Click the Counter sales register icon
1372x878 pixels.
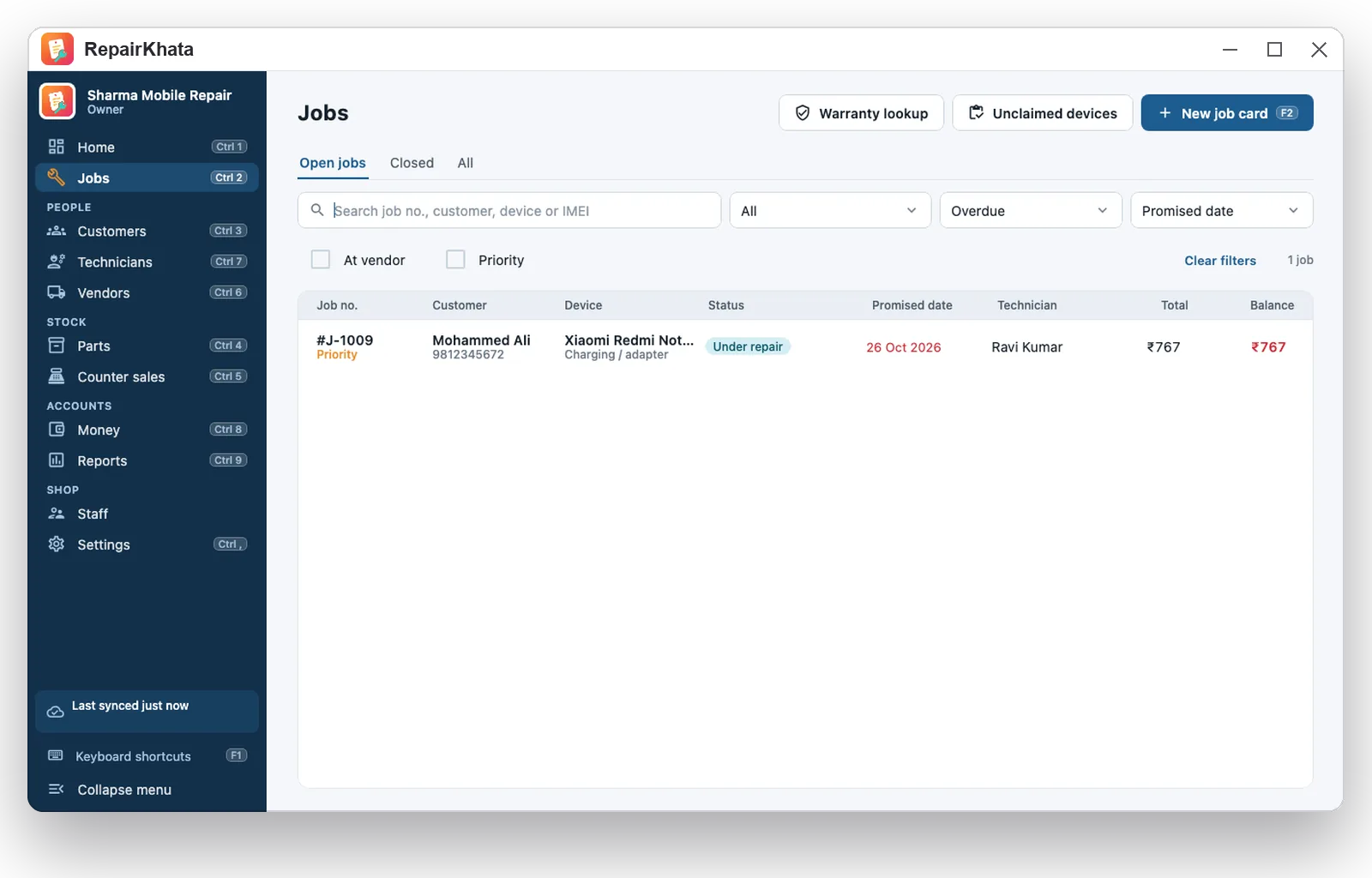pos(57,376)
